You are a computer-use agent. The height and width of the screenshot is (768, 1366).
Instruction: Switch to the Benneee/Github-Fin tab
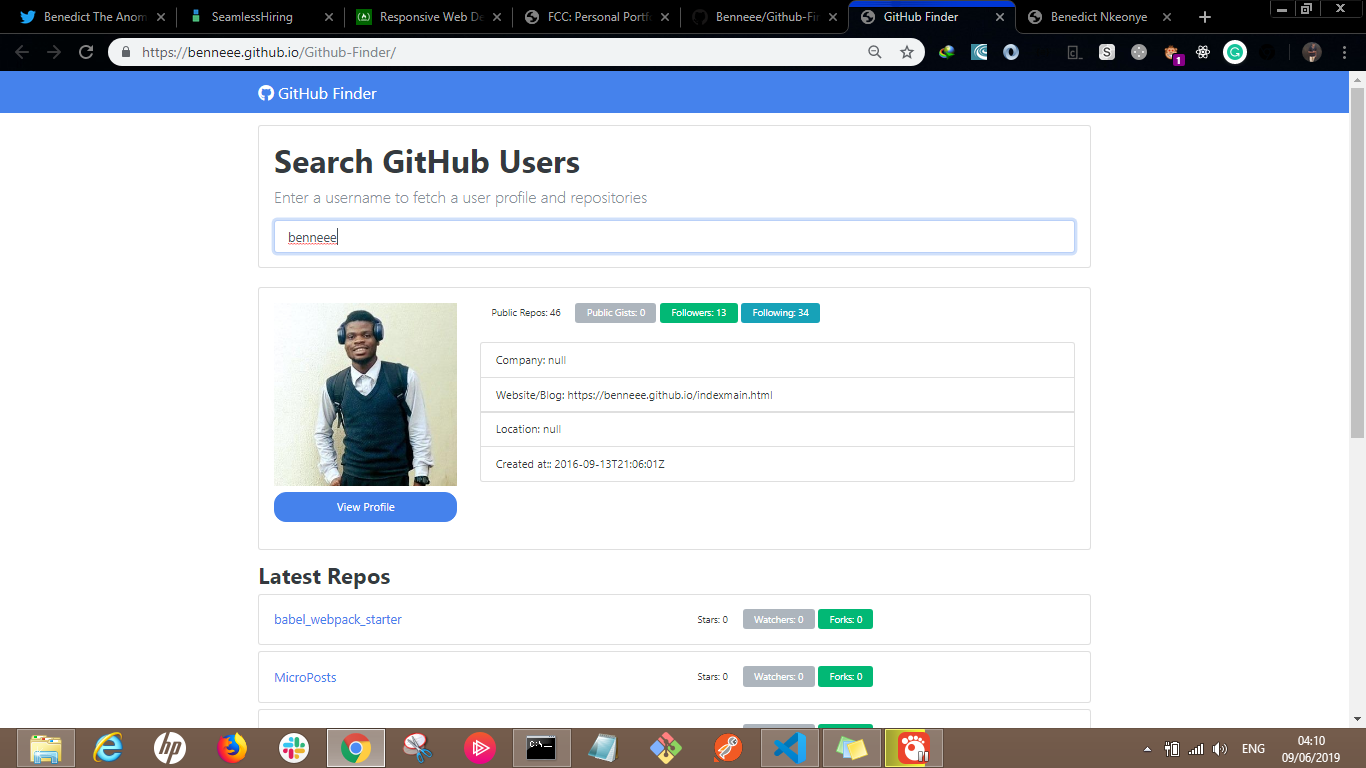click(x=766, y=17)
